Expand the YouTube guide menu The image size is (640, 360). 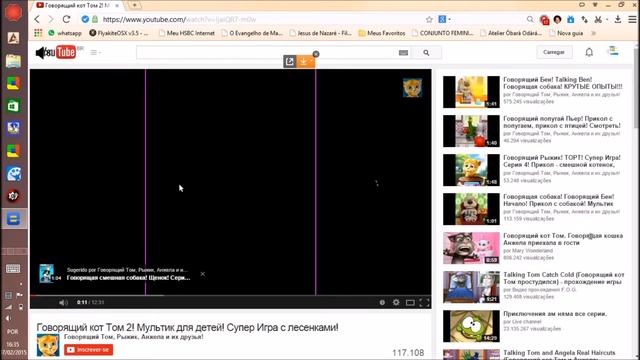pyautogui.click(x=96, y=52)
